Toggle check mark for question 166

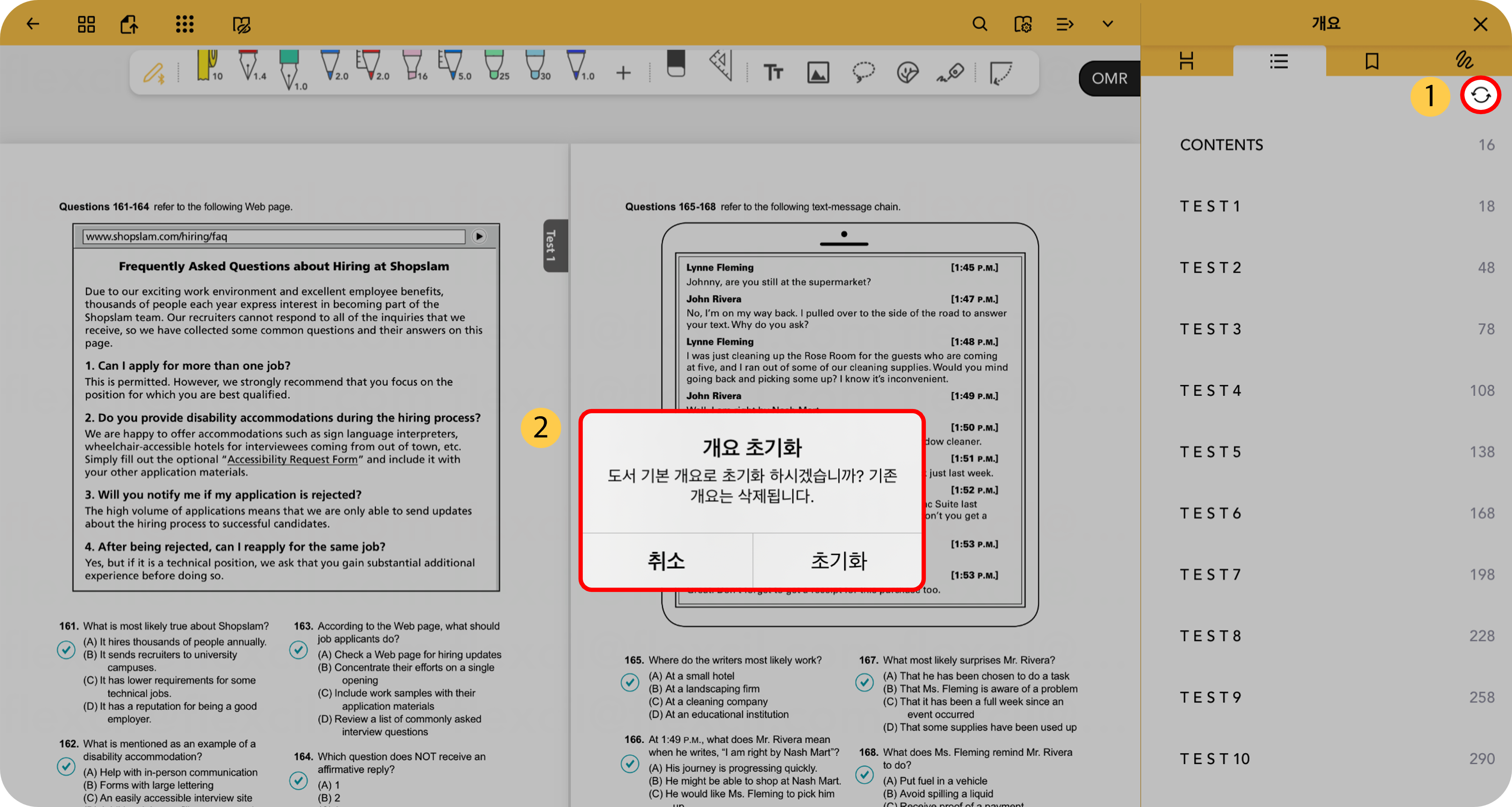pos(630,763)
